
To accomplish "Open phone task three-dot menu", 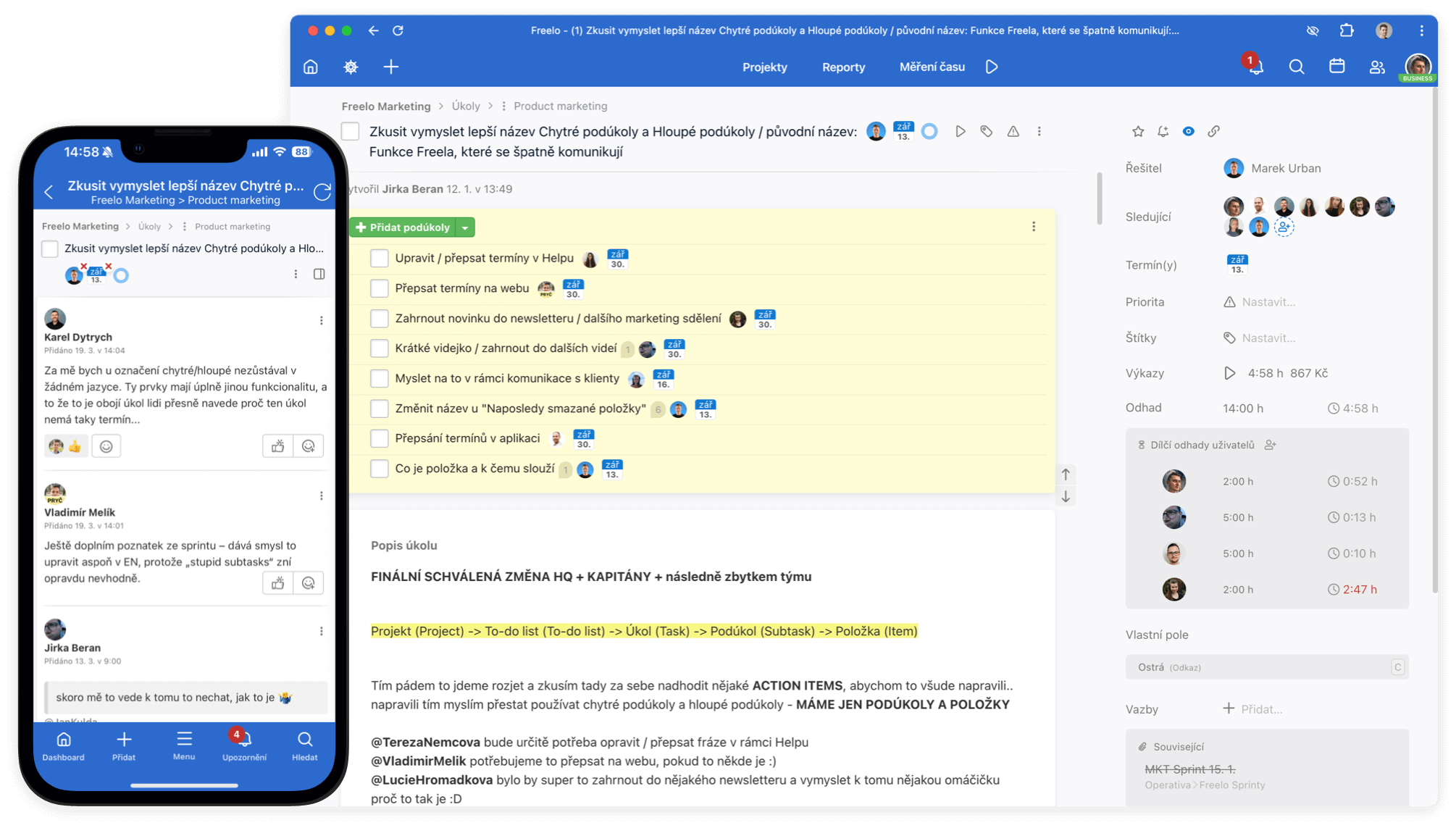I will [x=296, y=274].
